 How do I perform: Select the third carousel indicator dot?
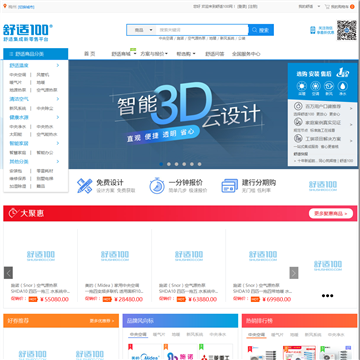[x=176, y=164]
